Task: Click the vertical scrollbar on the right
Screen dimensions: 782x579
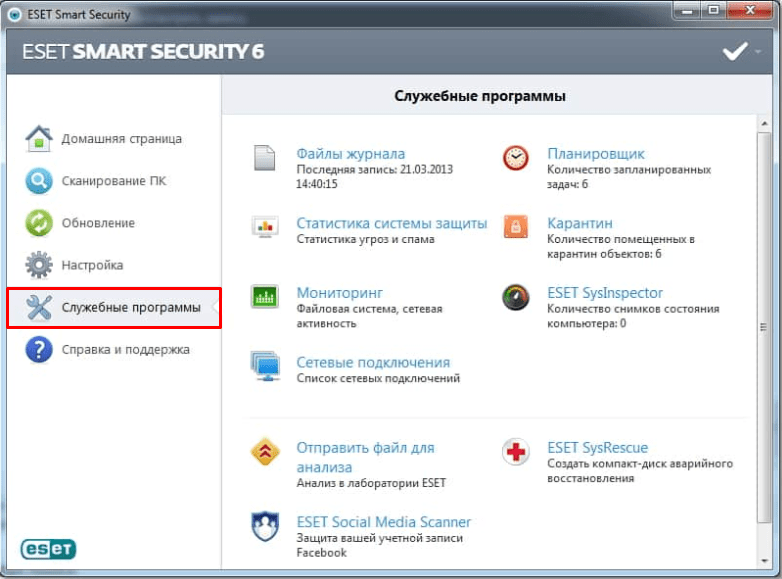Action: click(764, 330)
